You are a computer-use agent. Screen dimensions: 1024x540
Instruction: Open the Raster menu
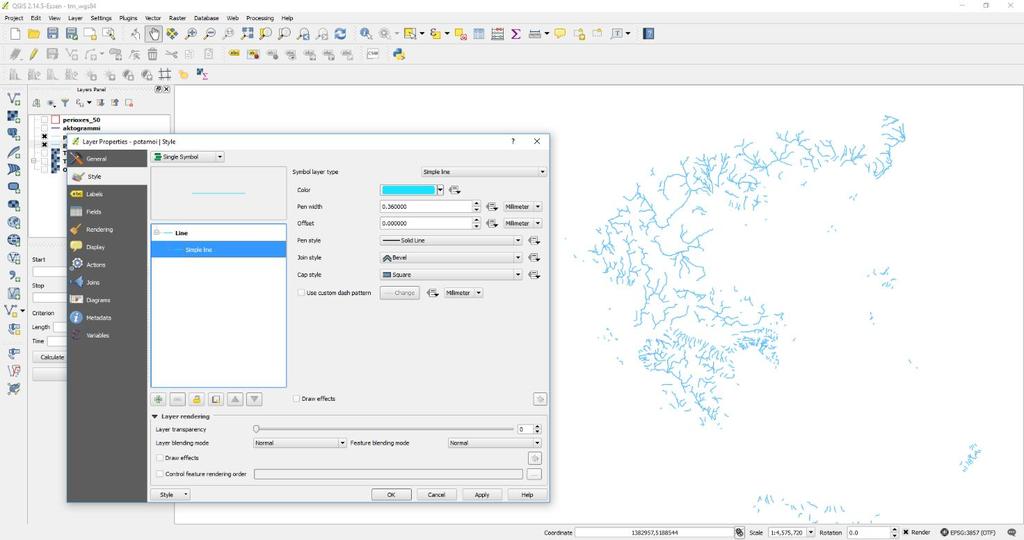177,18
